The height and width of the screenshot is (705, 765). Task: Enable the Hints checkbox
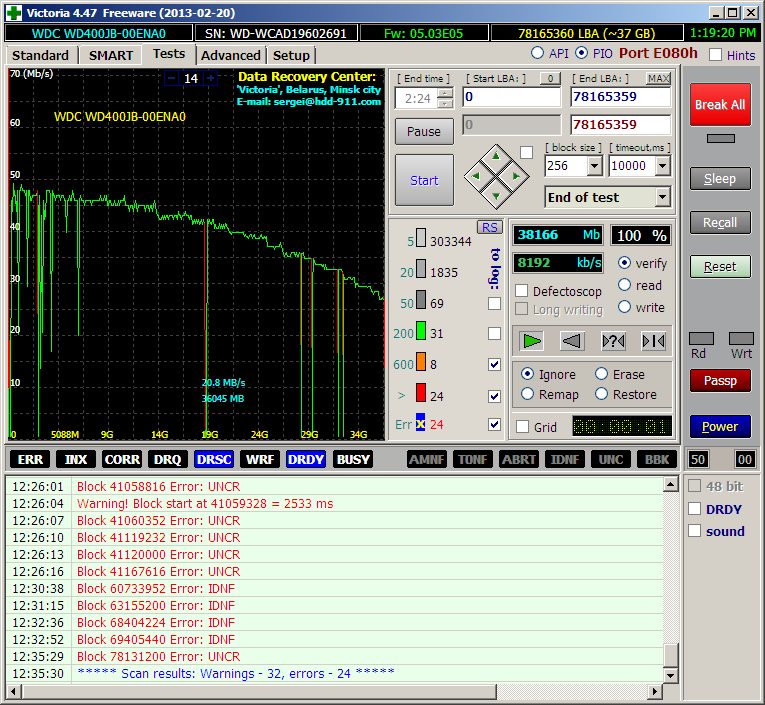pos(715,55)
